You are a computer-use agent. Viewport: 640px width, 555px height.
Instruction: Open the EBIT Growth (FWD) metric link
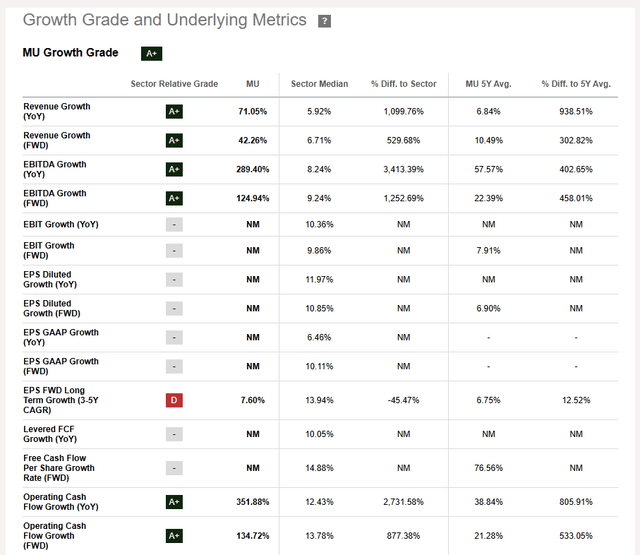(x=49, y=251)
